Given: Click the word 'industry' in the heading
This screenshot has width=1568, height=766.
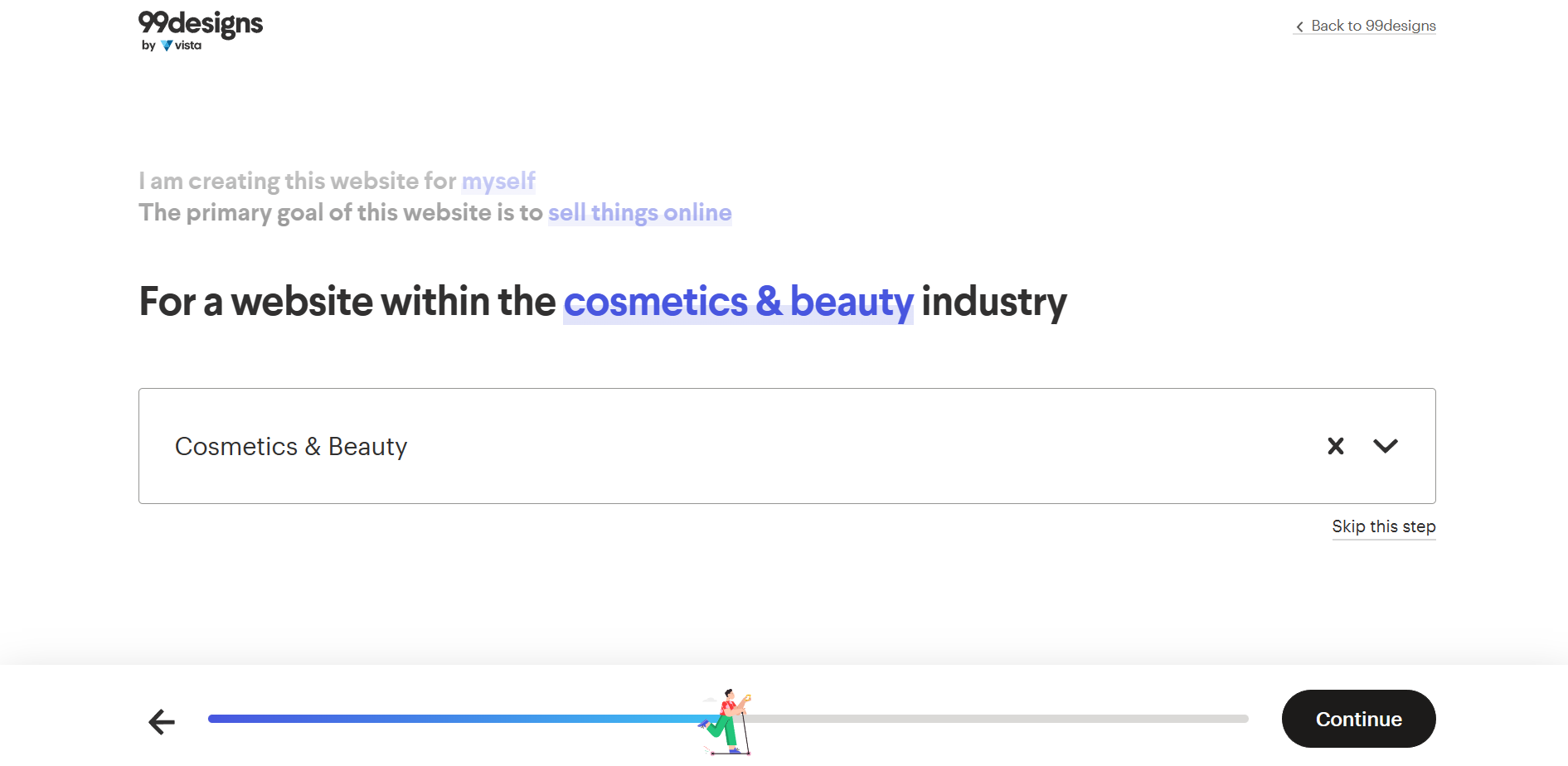Looking at the screenshot, I should click(994, 302).
